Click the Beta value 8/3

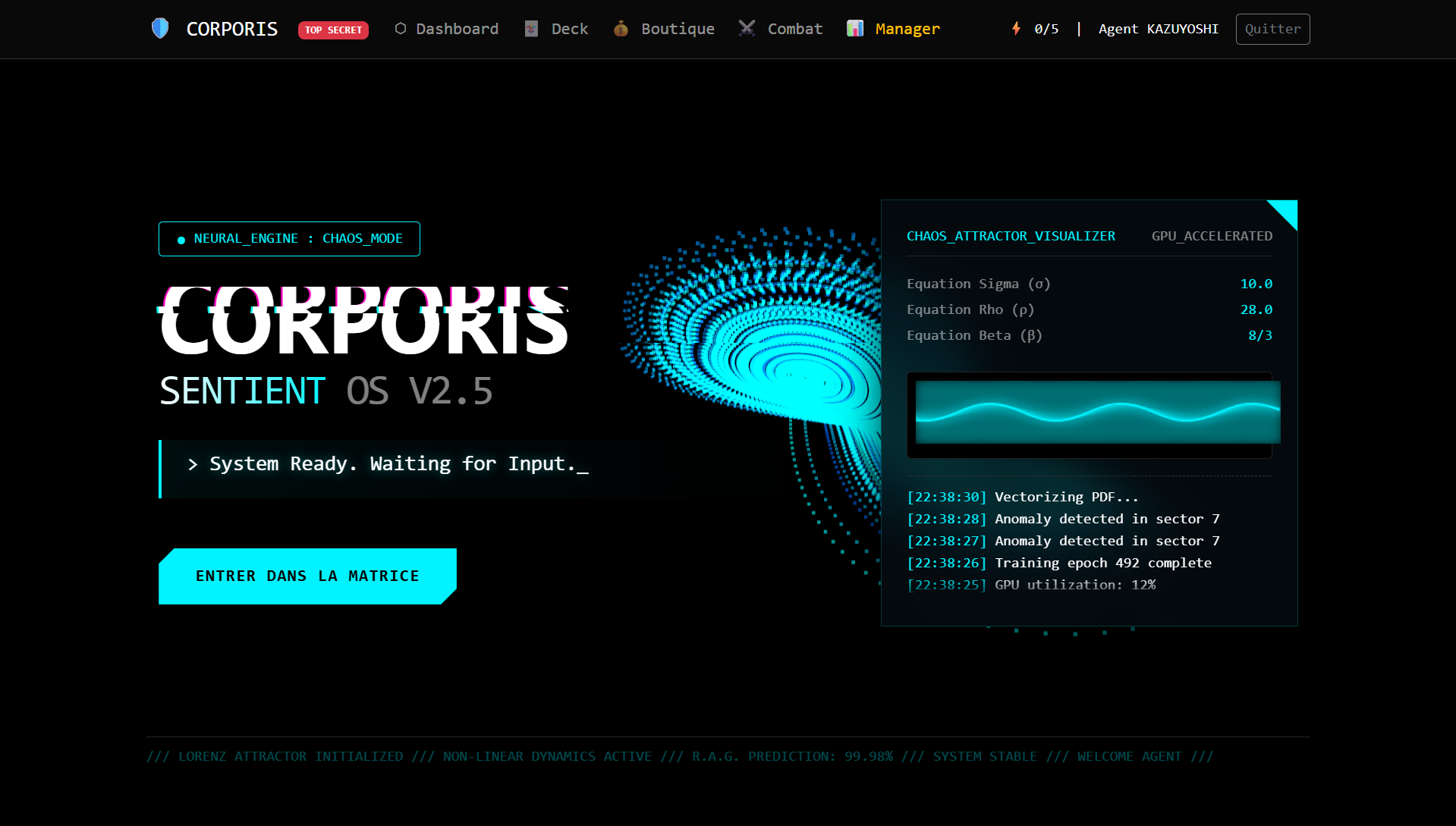[1260, 335]
